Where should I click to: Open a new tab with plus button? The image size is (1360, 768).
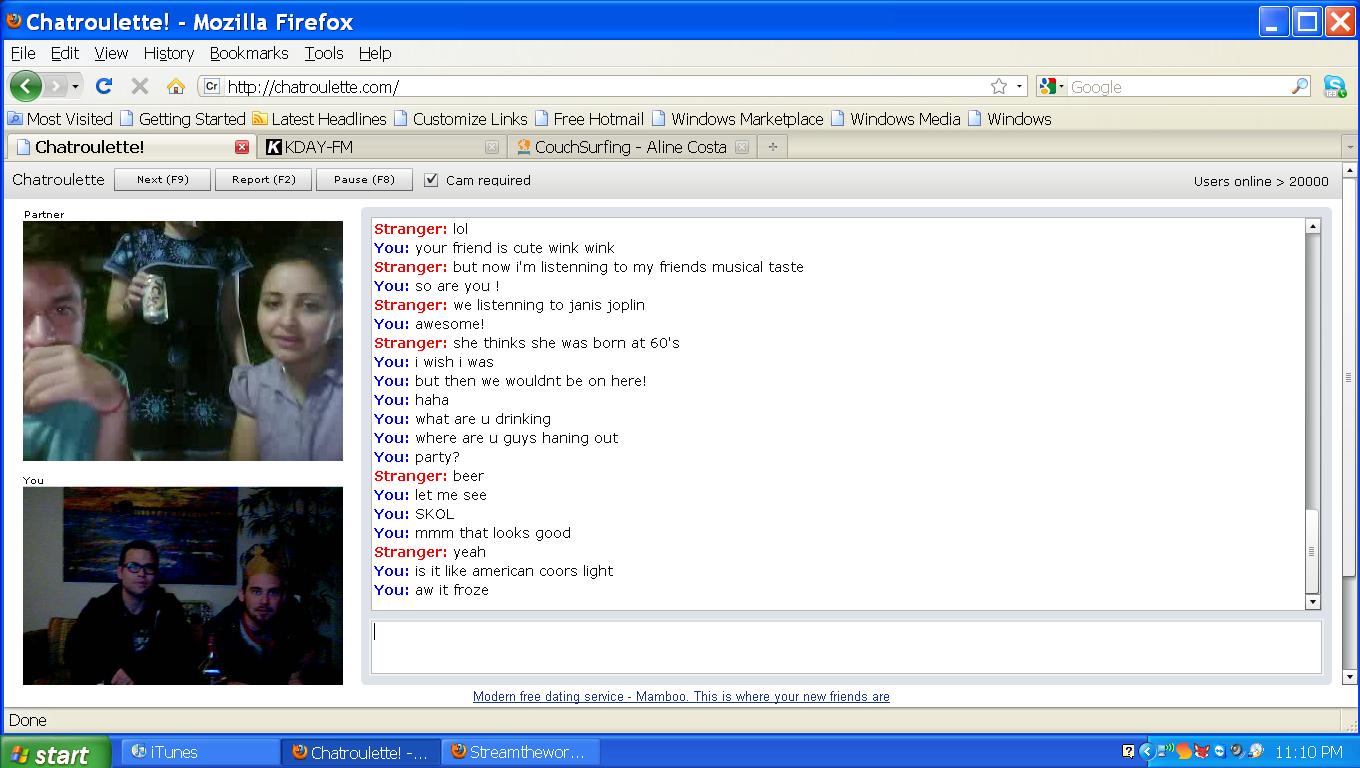[772, 147]
